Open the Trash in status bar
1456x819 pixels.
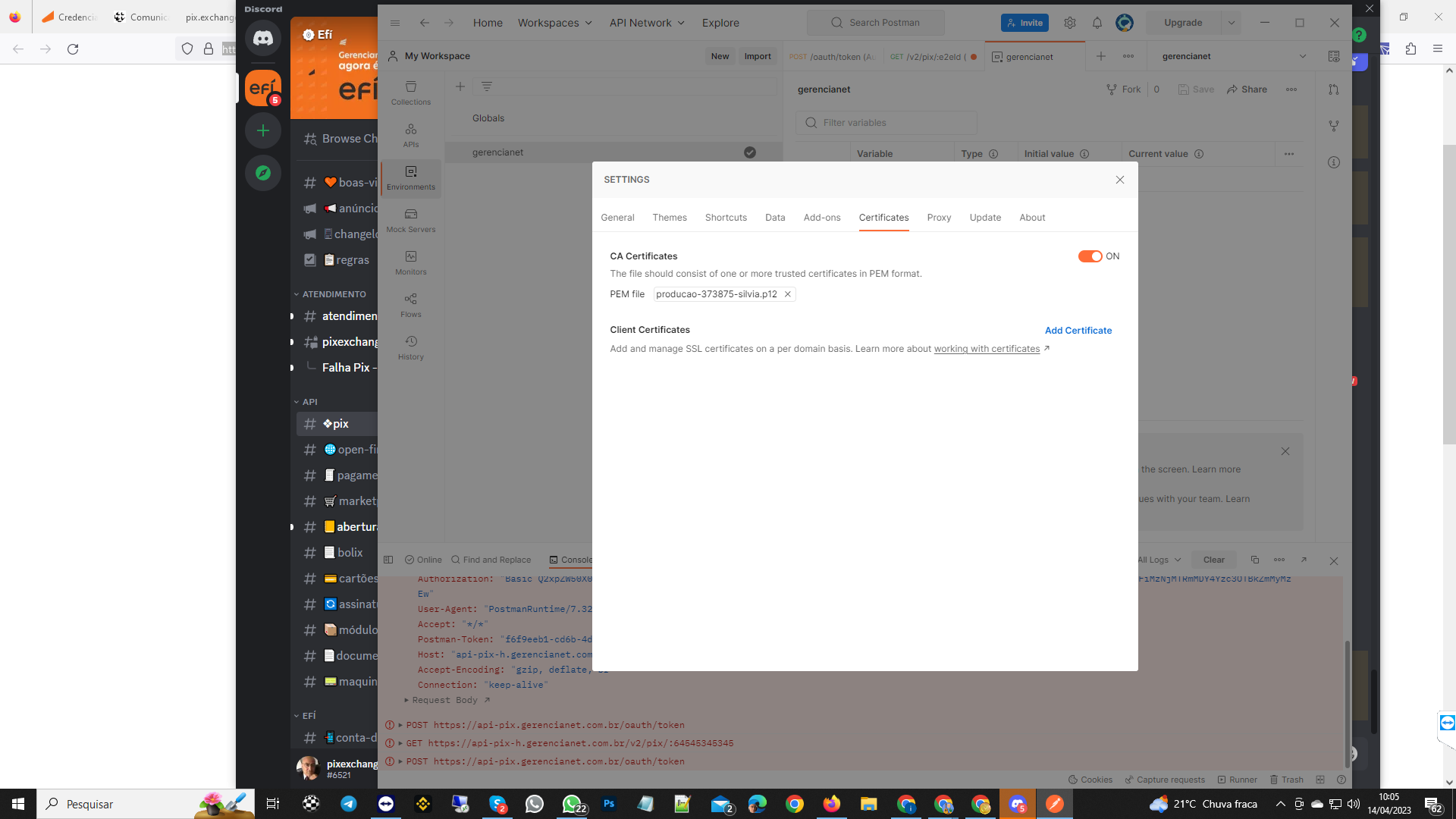[1286, 780]
